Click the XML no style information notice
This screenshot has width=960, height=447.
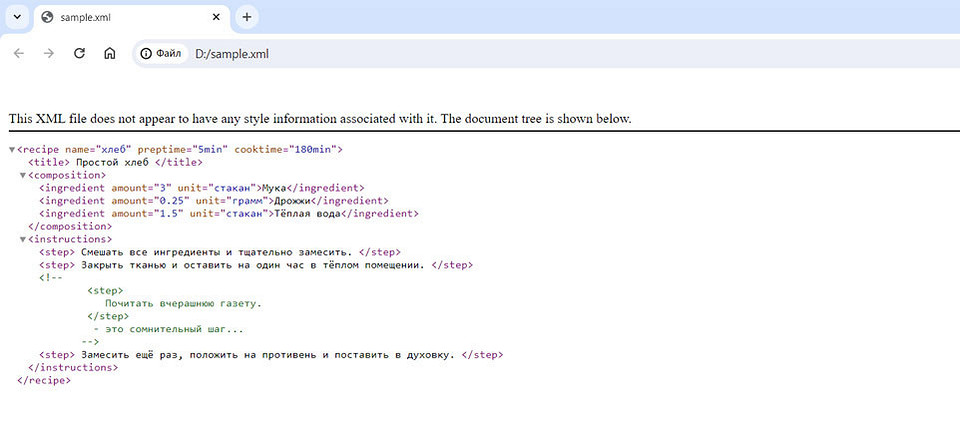[320, 119]
